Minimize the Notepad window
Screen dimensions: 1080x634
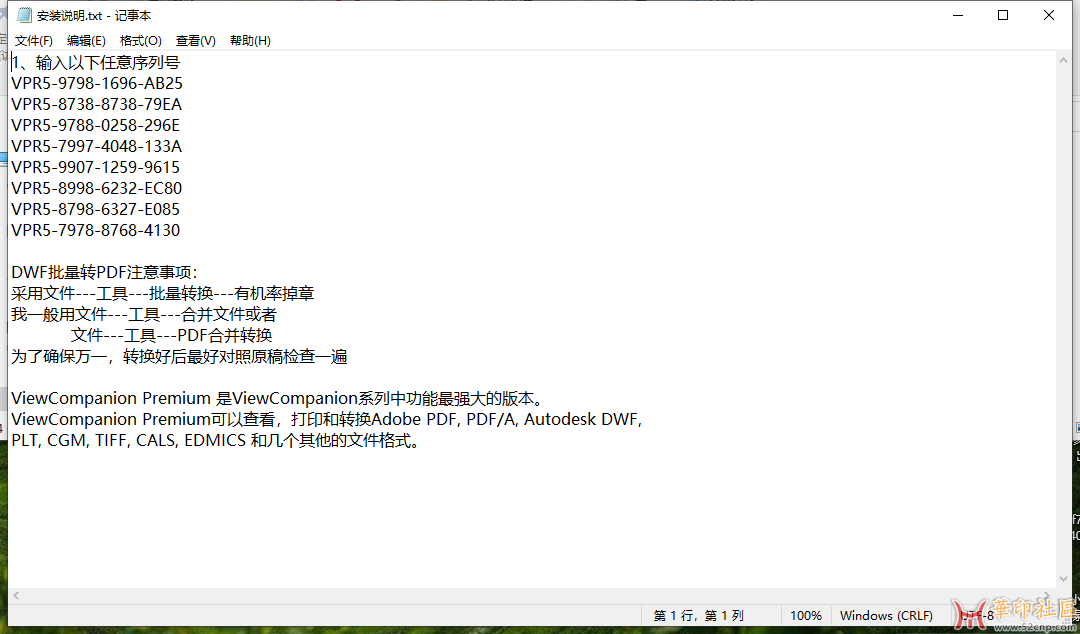[x=958, y=15]
